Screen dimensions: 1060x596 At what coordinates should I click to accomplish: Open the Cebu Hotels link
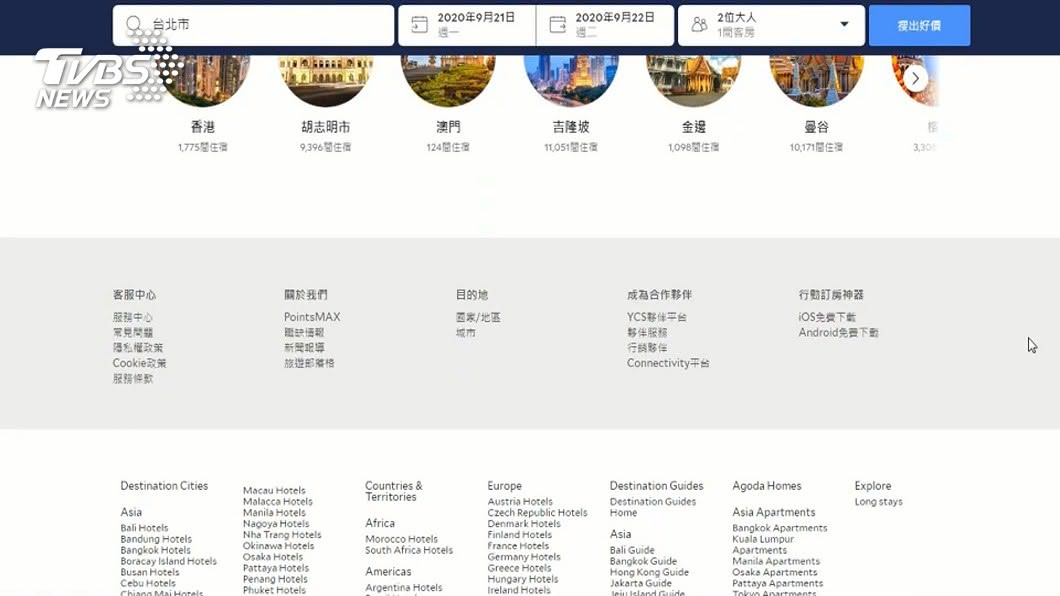(x=148, y=583)
